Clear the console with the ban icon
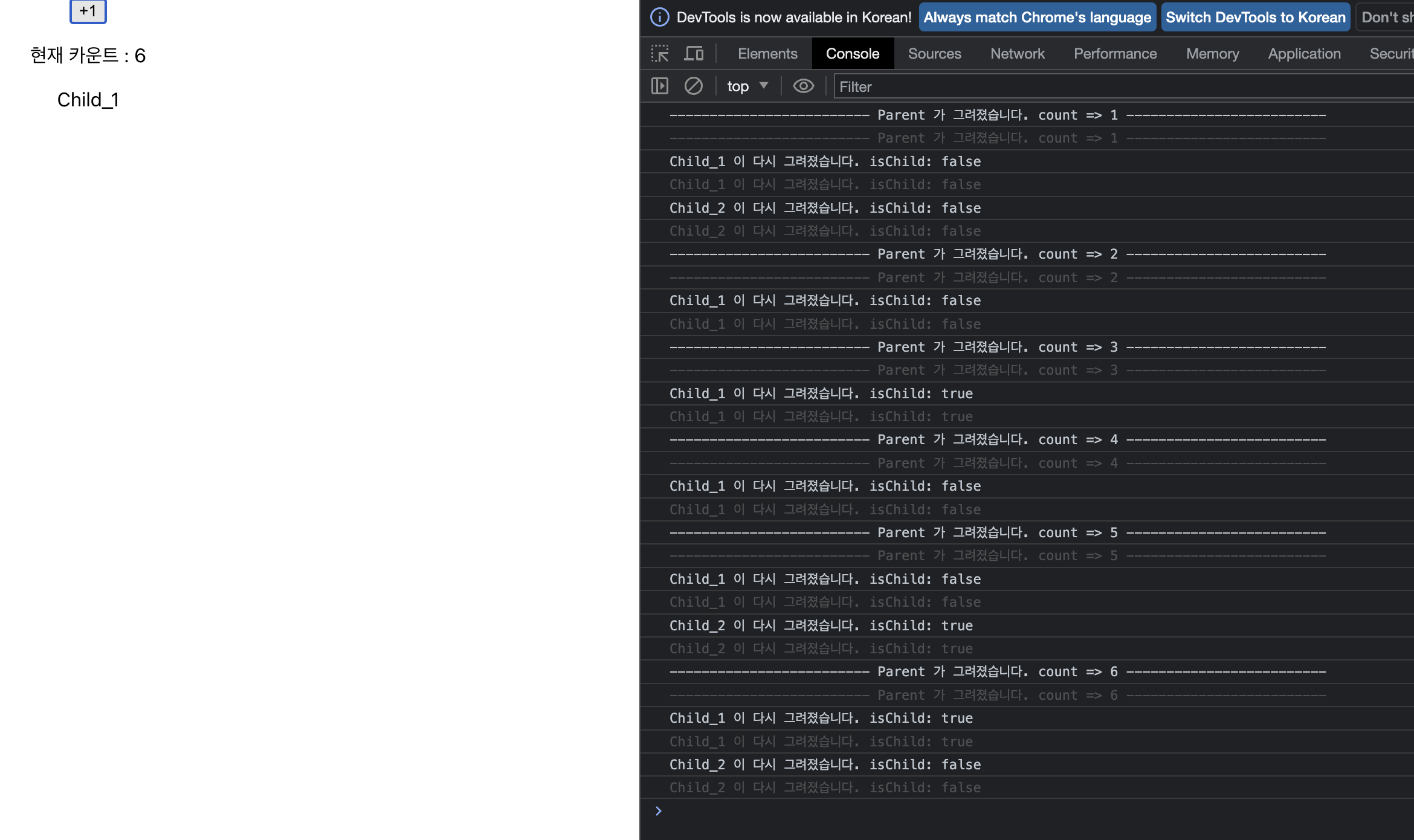This screenshot has width=1414, height=840. click(x=693, y=86)
